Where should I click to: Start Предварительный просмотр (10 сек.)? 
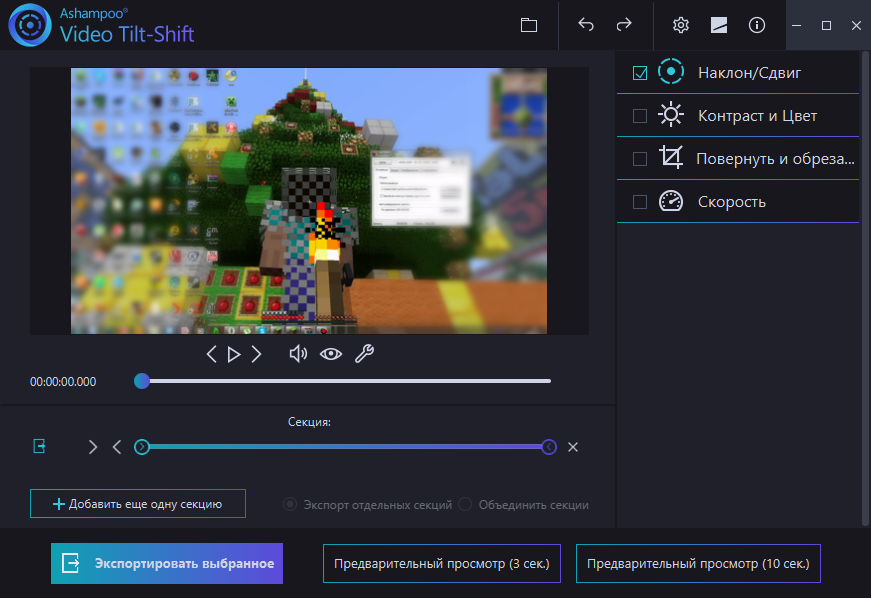click(698, 564)
